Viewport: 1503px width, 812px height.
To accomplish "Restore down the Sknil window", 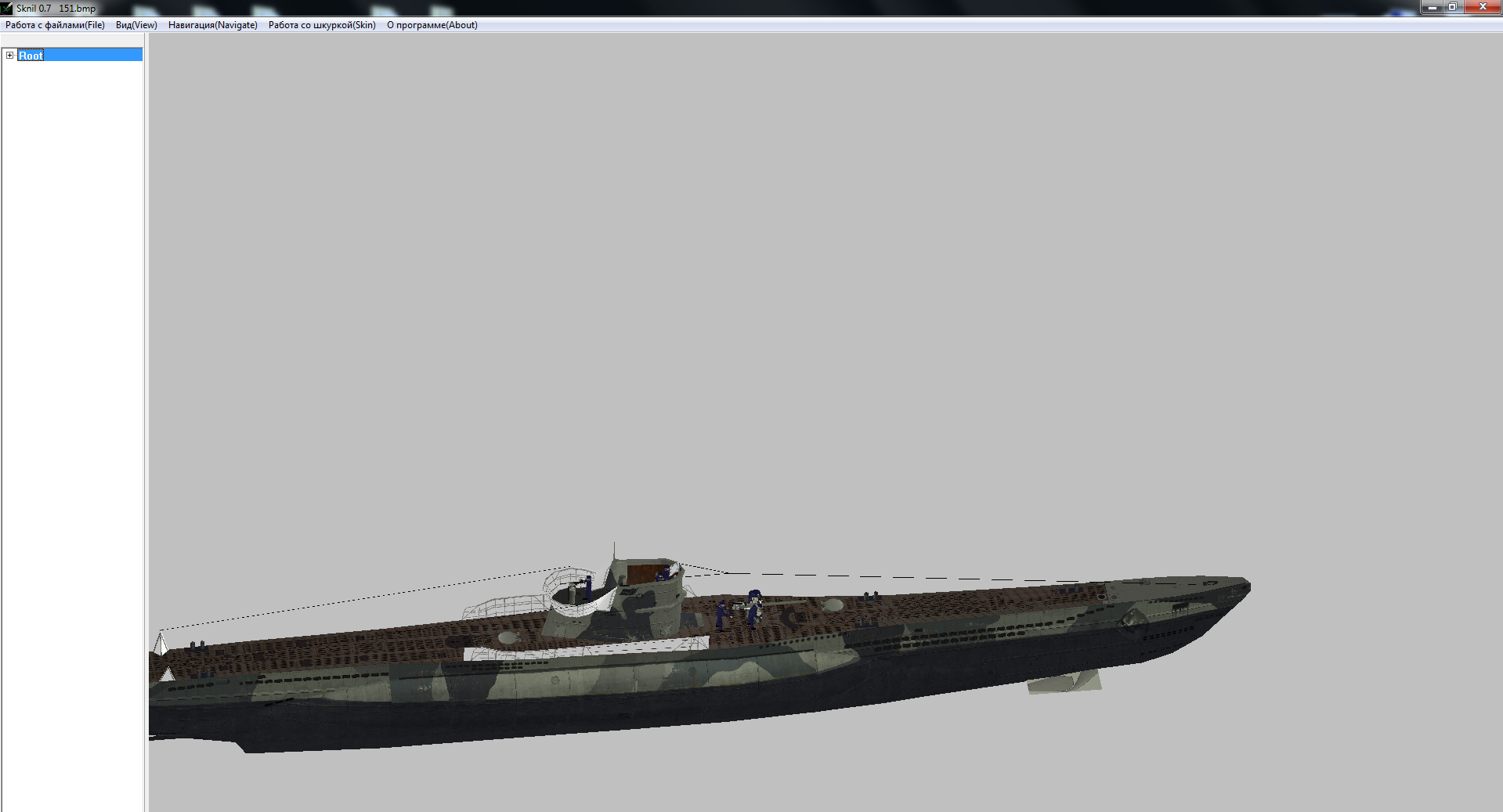I will (1453, 7).
